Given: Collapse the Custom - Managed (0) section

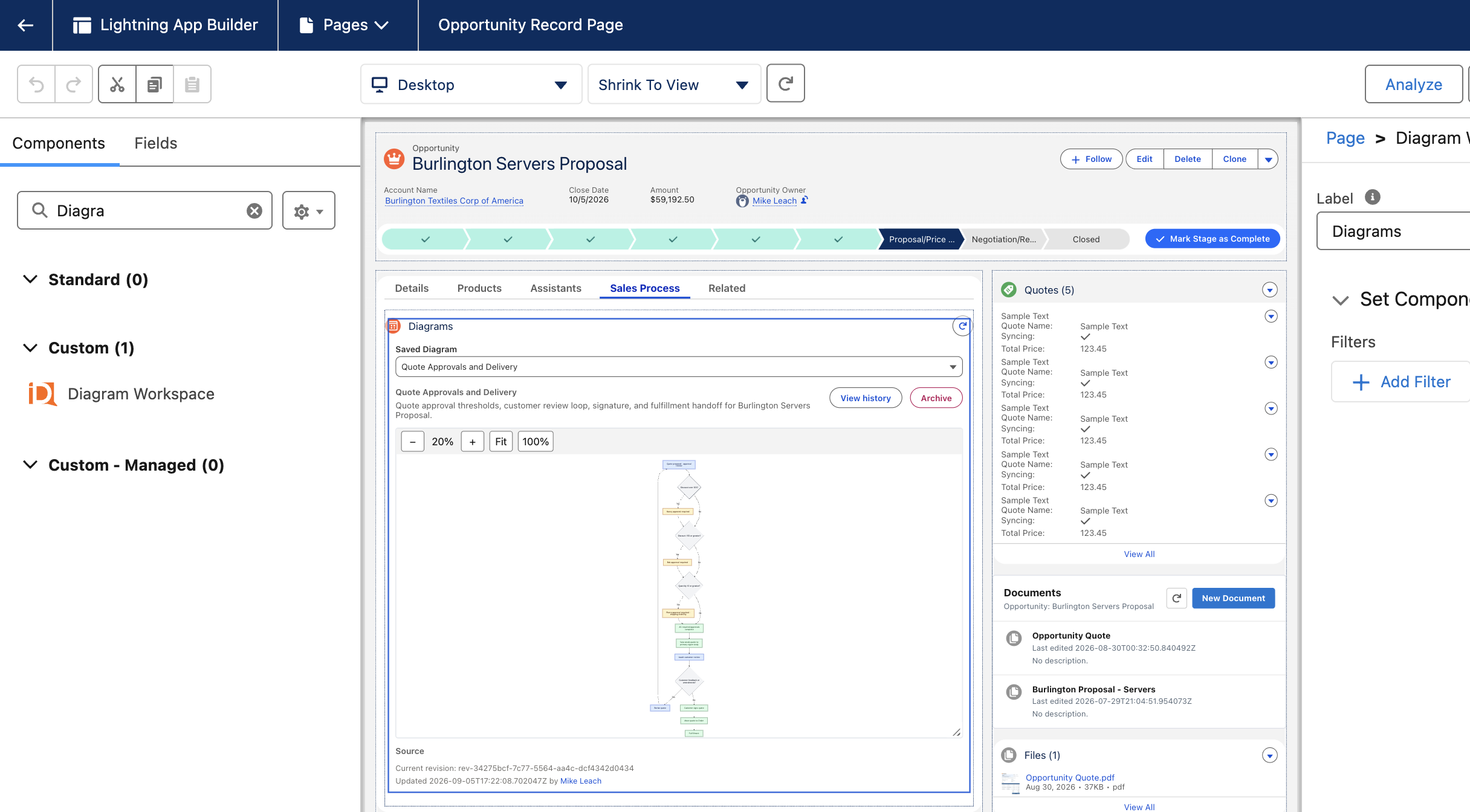Looking at the screenshot, I should (30, 465).
